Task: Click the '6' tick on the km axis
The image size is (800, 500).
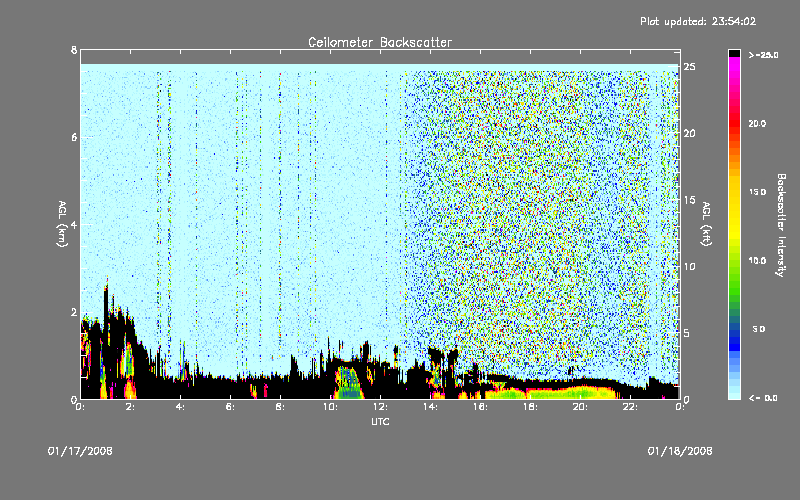Action: pyautogui.click(x=74, y=137)
